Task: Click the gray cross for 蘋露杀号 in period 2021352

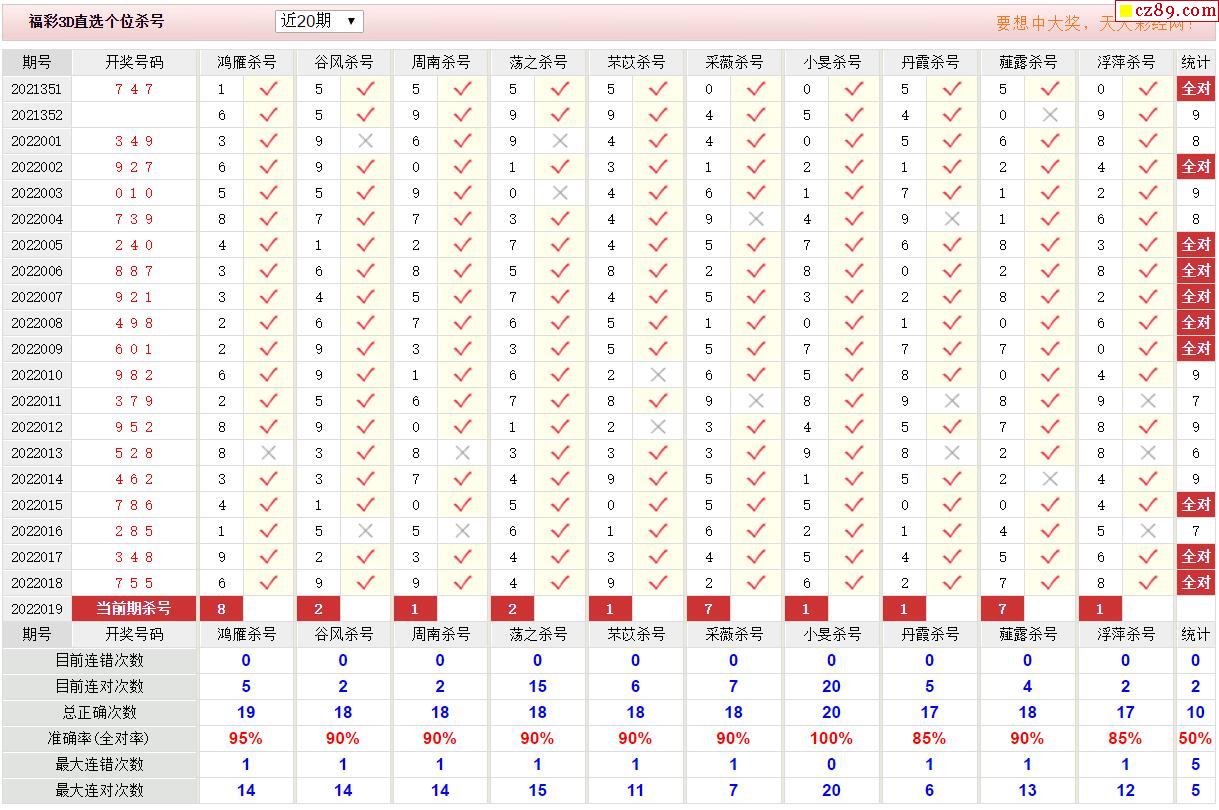Action: [x=1049, y=115]
